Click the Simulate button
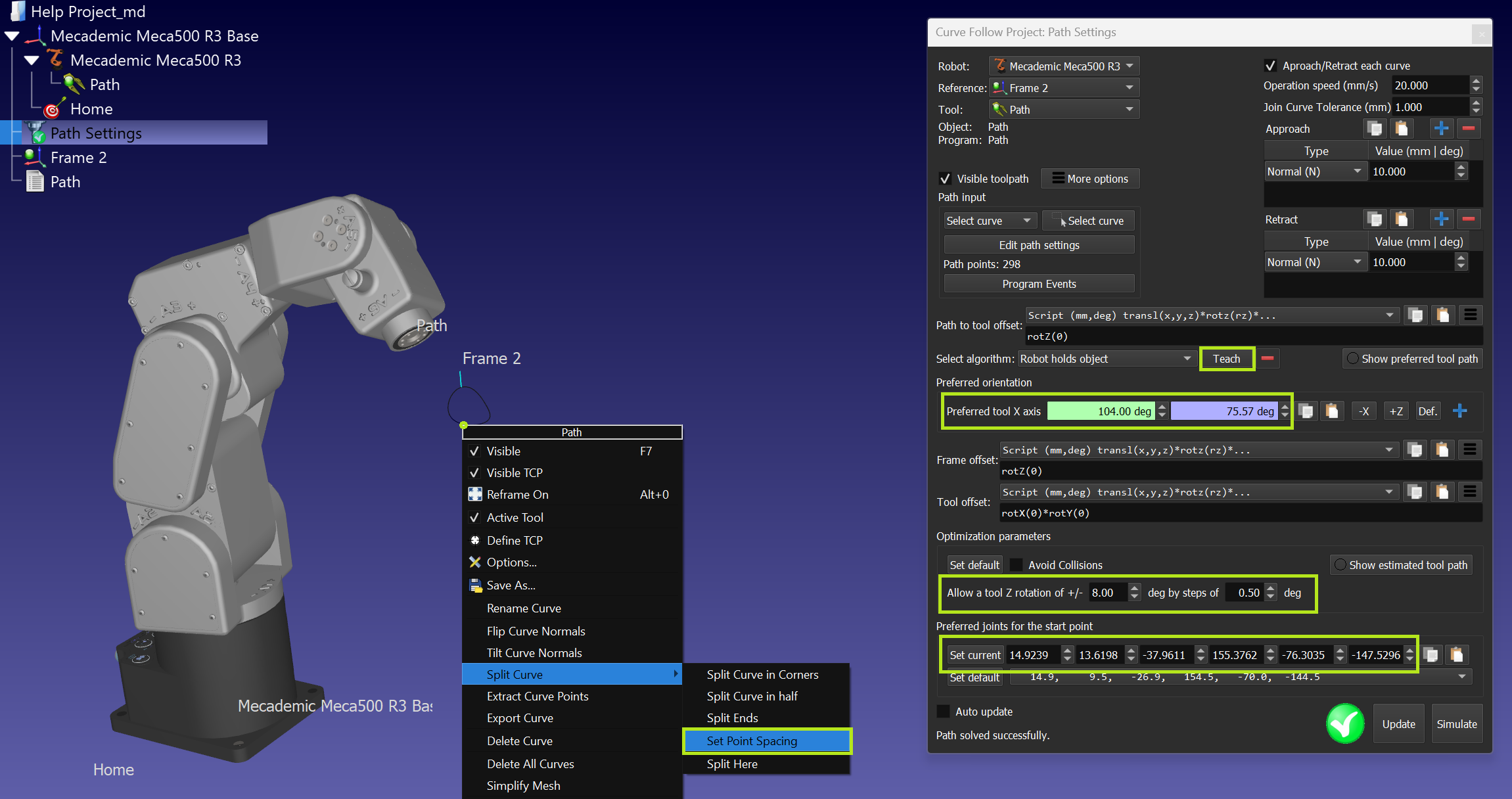This screenshot has height=799, width=1512. pyautogui.click(x=1456, y=724)
